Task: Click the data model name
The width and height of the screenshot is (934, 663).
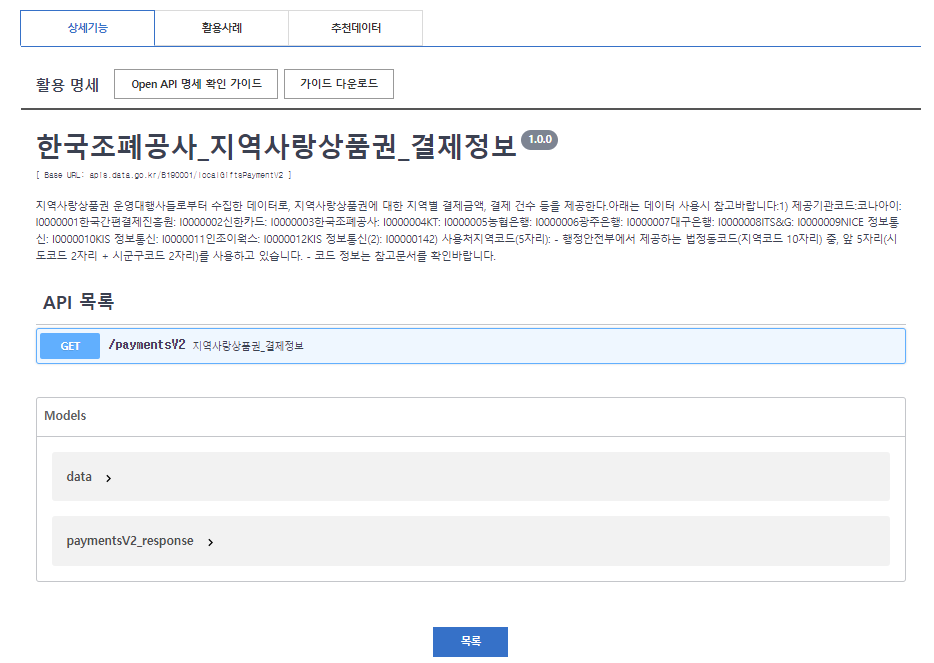Action: click(x=79, y=477)
